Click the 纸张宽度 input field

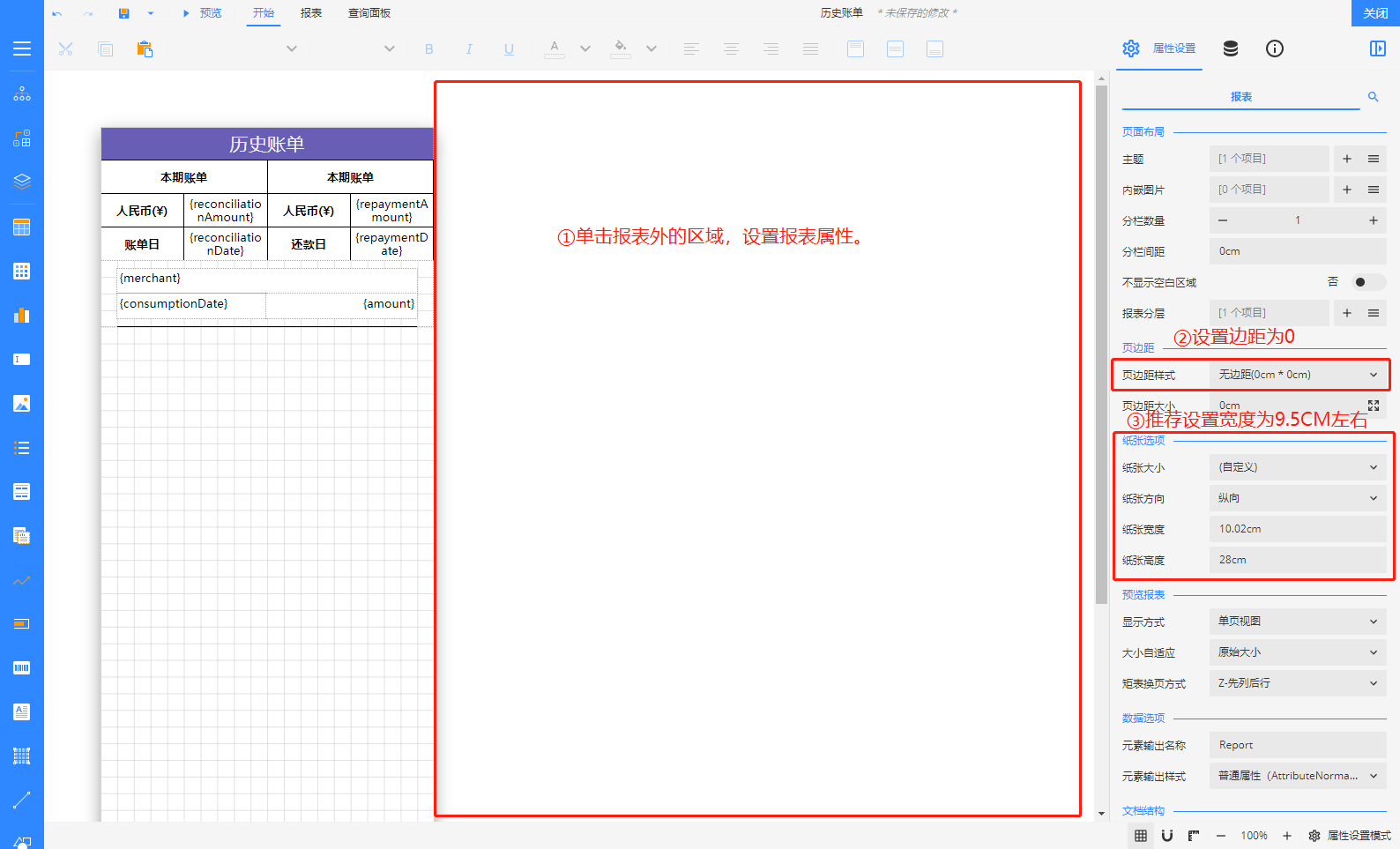[1297, 529]
